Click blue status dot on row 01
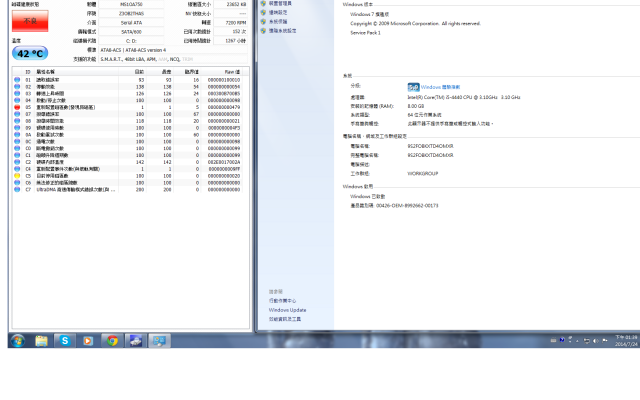The height and width of the screenshot is (400, 640). (x=17, y=80)
